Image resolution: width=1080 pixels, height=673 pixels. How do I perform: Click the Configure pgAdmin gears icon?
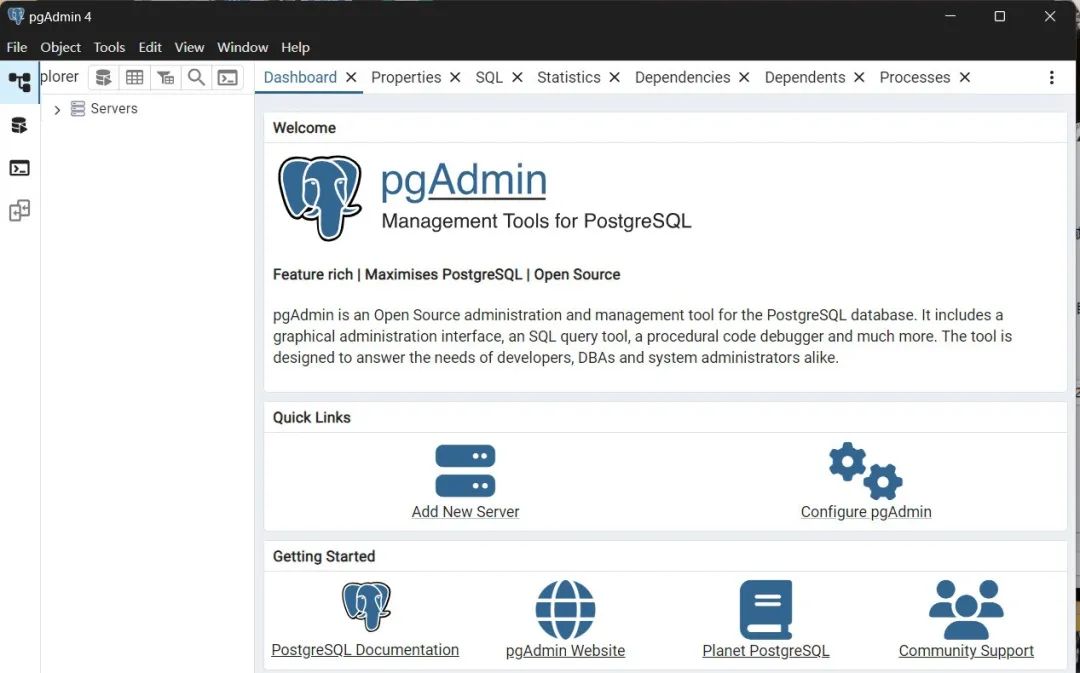pos(866,471)
